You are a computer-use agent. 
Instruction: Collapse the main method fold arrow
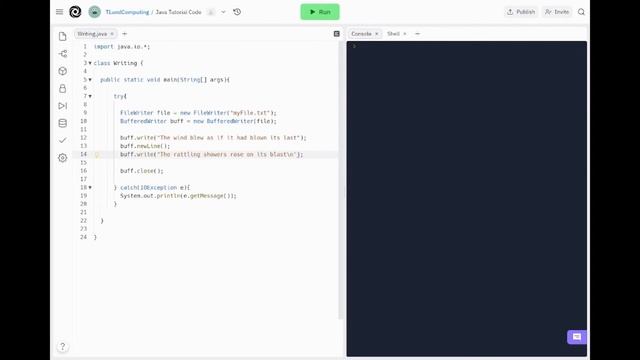90,80
